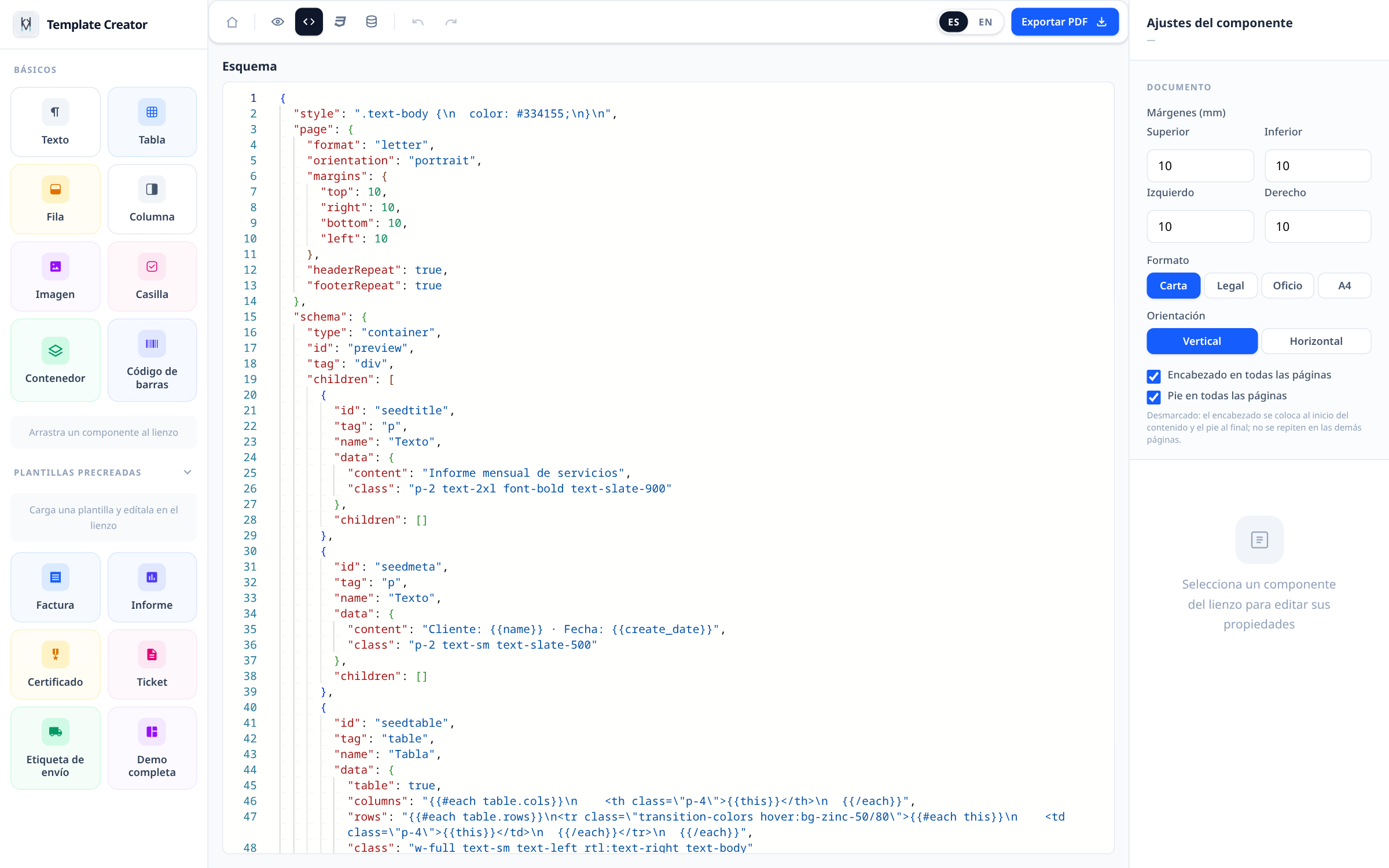
Task: Select Carta page format
Action: click(x=1173, y=285)
